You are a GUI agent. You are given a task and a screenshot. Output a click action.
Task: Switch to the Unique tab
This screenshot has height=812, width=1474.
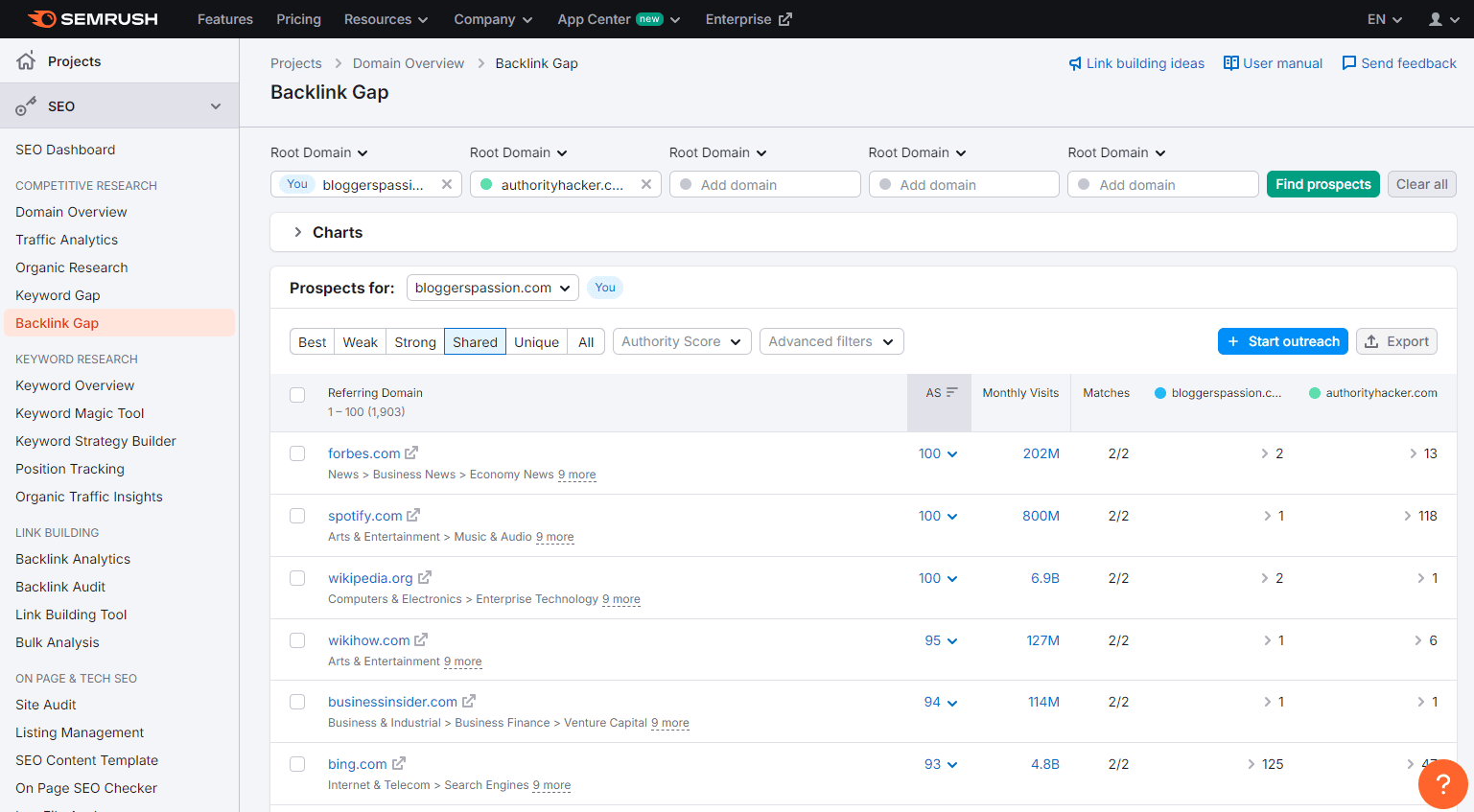(x=536, y=341)
